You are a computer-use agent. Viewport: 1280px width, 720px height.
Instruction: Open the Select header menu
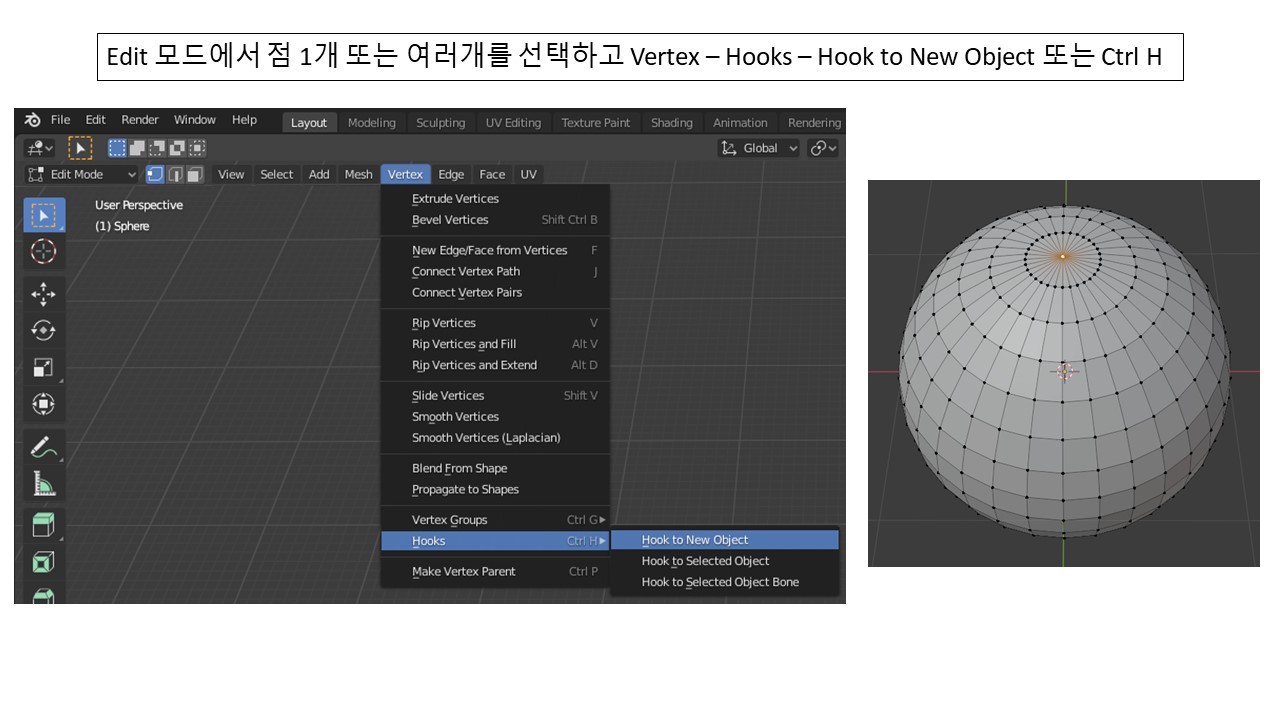tap(276, 174)
